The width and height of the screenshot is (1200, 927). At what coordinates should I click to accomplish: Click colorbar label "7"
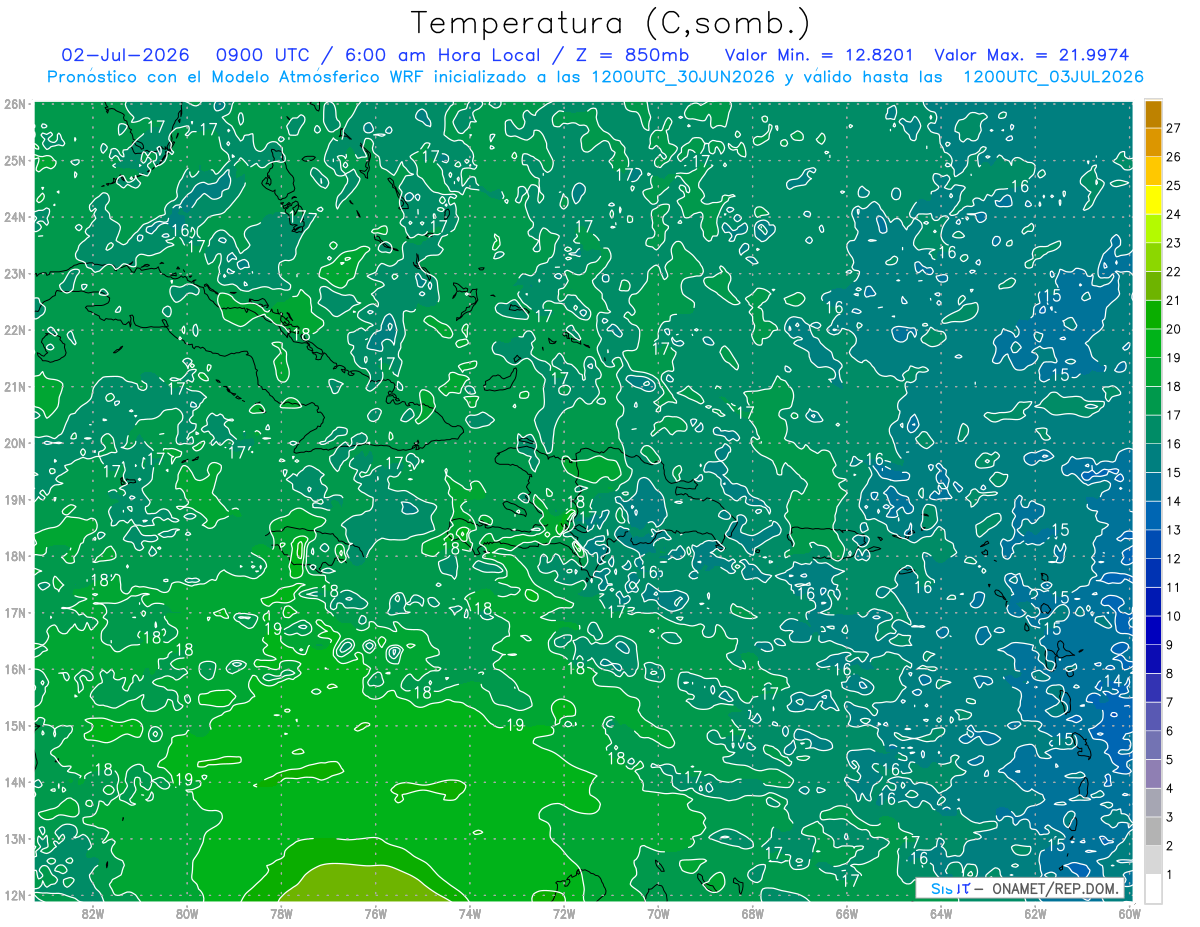coord(1170,702)
